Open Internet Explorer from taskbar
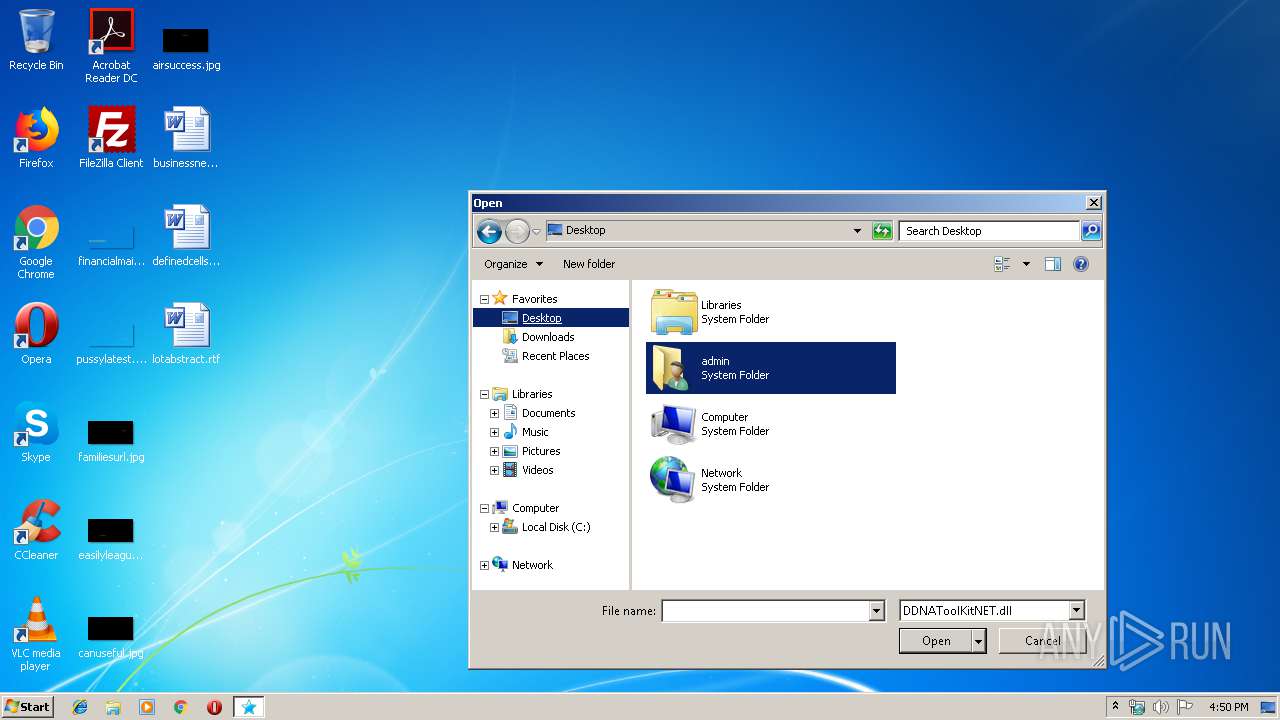The width and height of the screenshot is (1280, 720). [80, 707]
